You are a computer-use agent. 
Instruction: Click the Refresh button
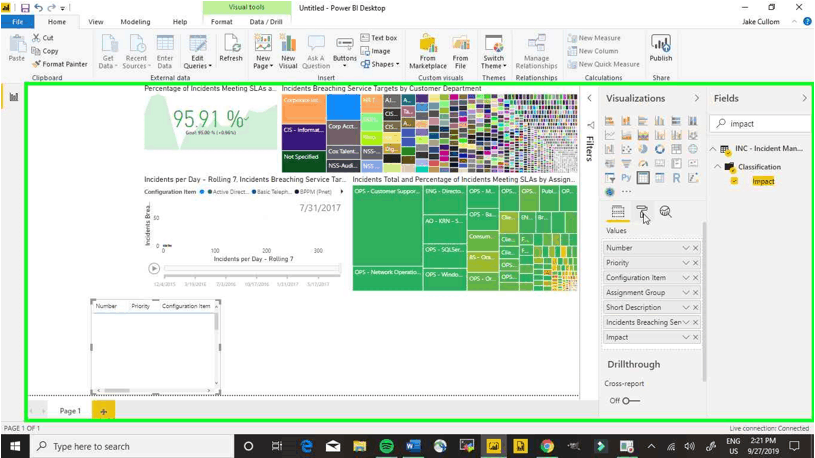tap(231, 48)
